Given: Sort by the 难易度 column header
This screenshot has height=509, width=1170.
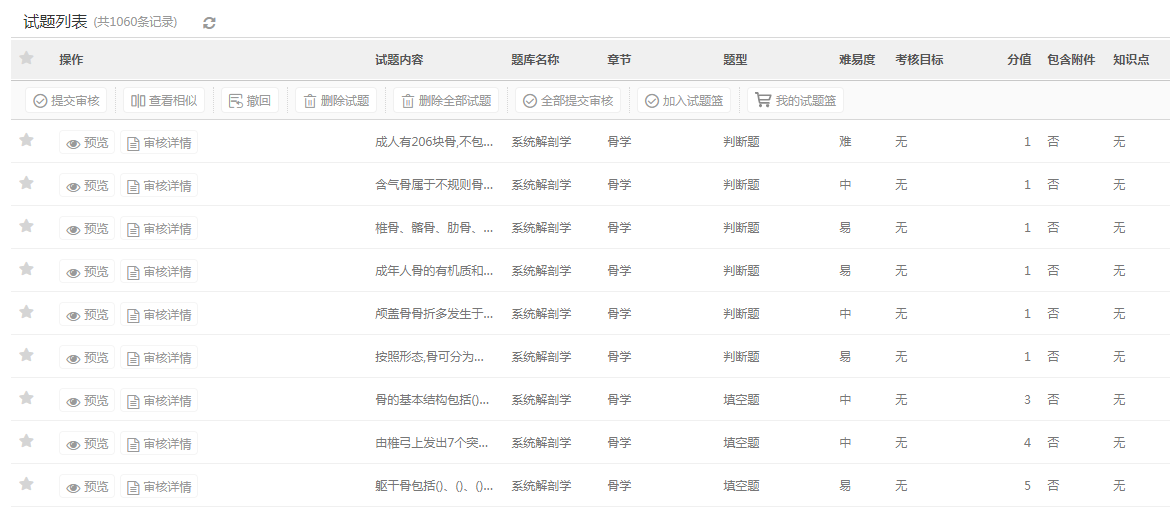Looking at the screenshot, I should point(857,60).
